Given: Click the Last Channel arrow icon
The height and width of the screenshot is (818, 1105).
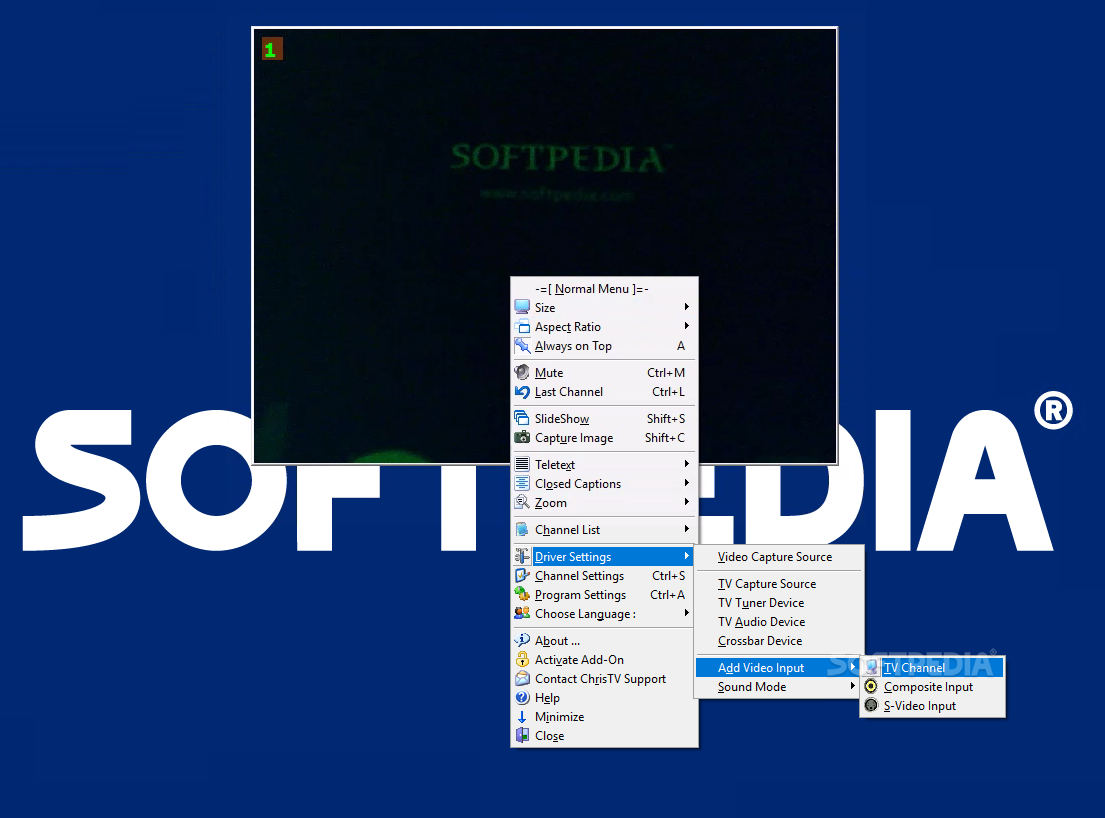Looking at the screenshot, I should click(522, 391).
